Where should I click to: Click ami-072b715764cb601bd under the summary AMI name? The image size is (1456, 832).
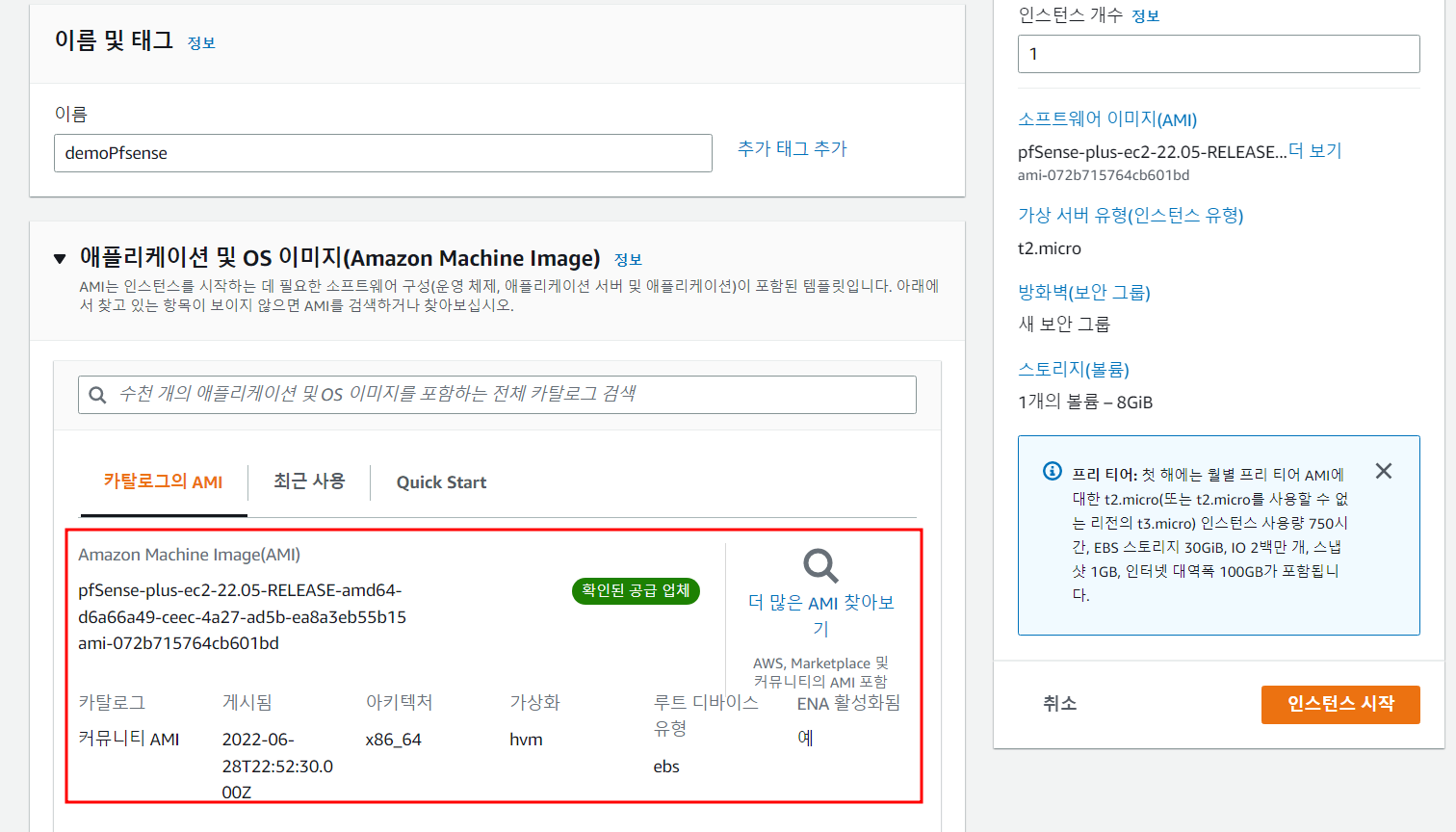click(1104, 175)
